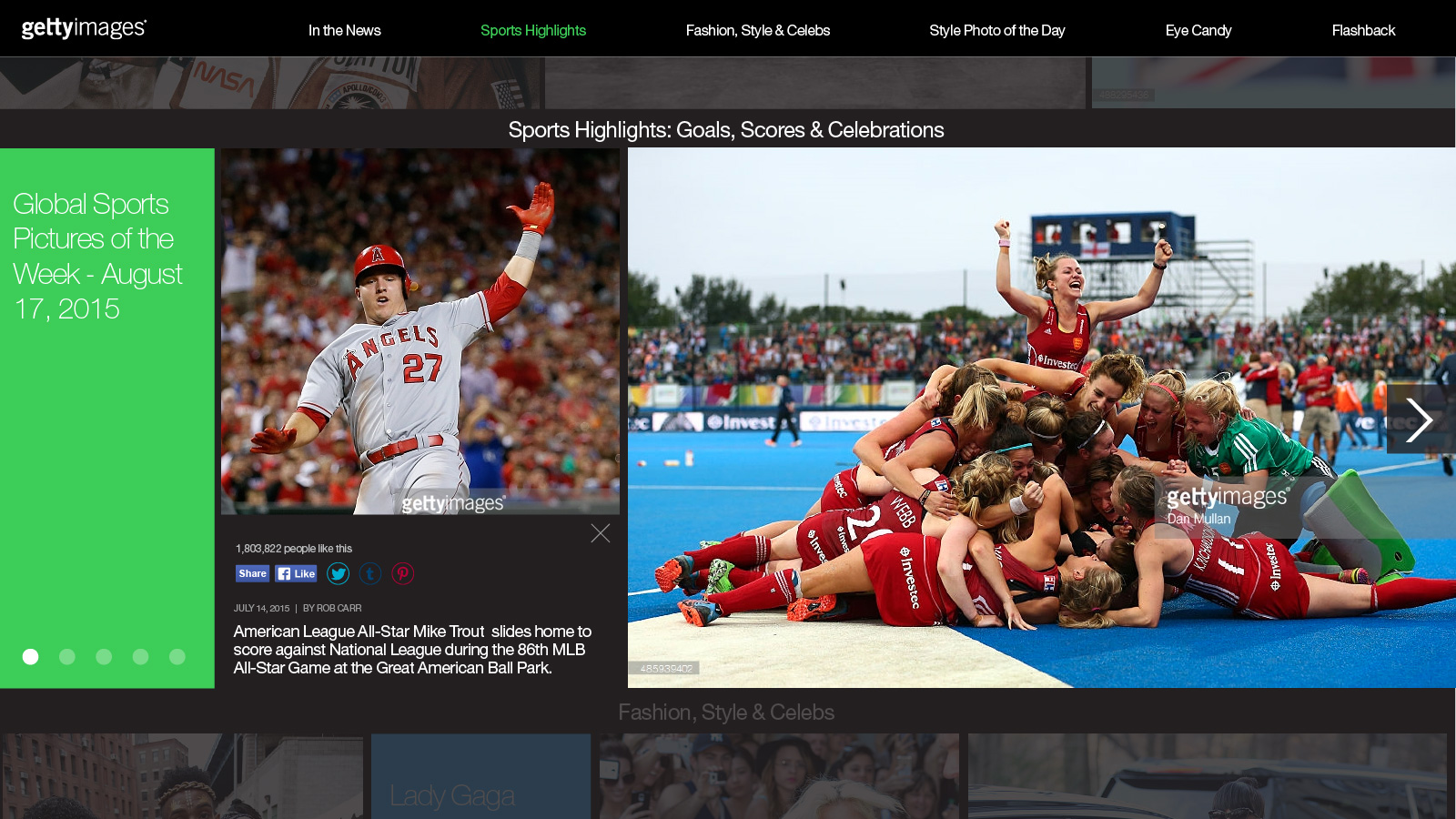1456x819 pixels.
Task: Click the JULY 14, 2015 date text
Action: pos(261,608)
